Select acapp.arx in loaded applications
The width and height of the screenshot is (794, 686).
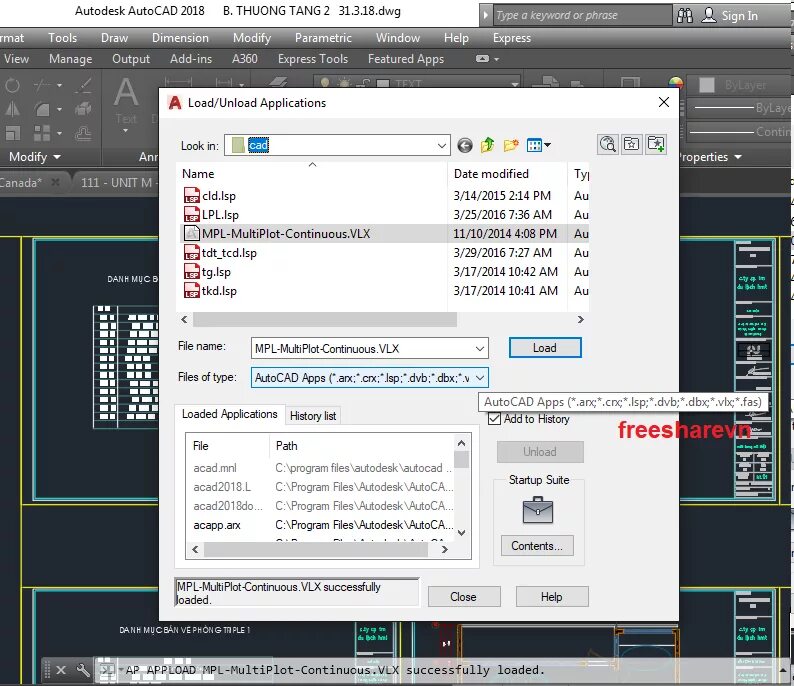pyautogui.click(x=217, y=525)
